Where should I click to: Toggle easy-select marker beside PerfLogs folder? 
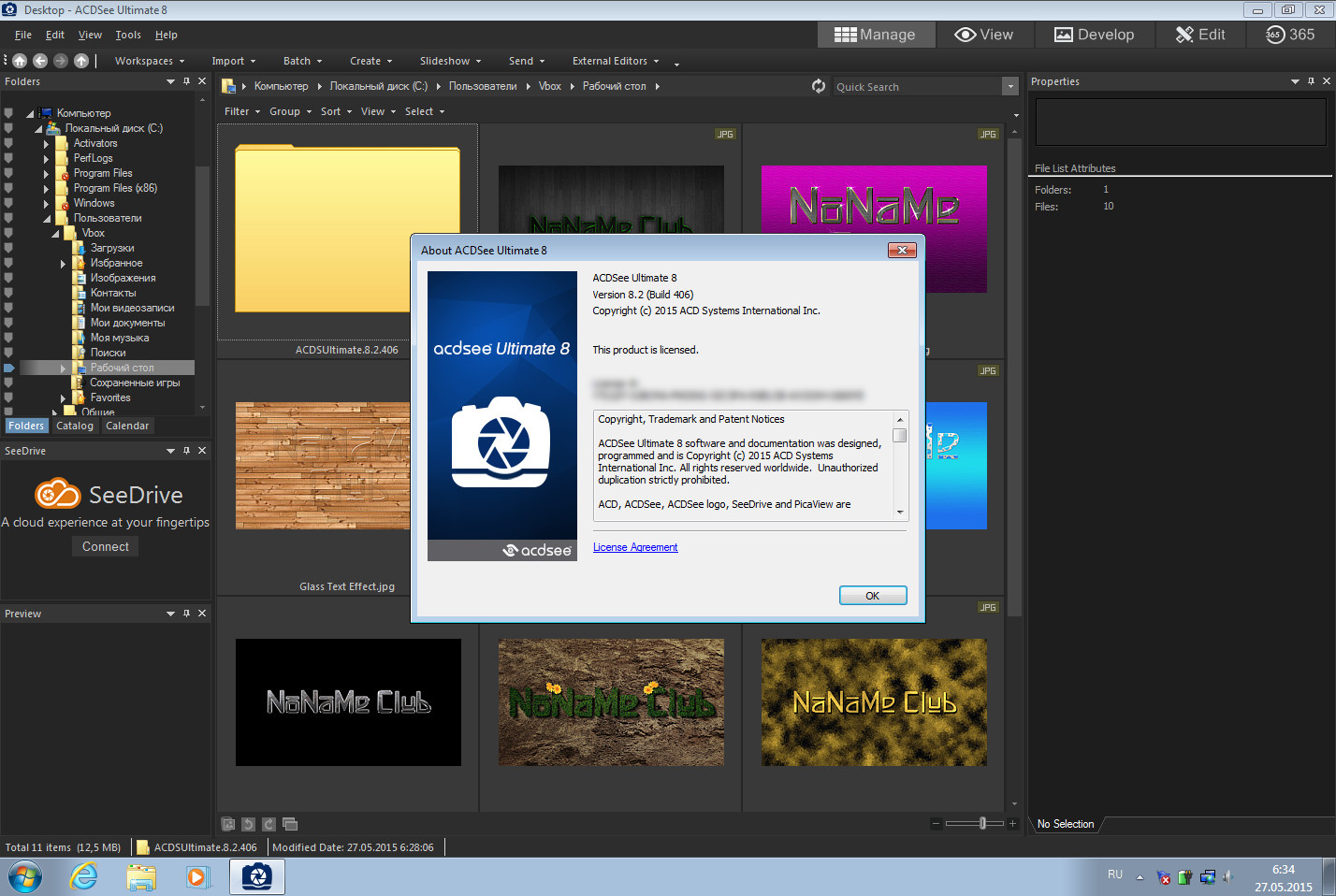[8, 158]
